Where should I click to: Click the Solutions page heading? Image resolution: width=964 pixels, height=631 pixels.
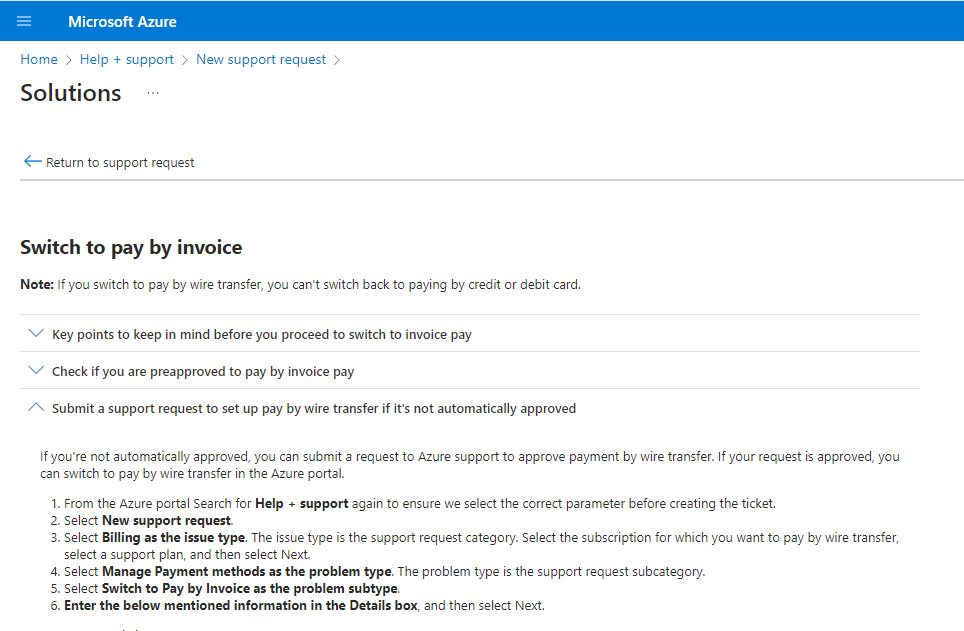click(70, 92)
